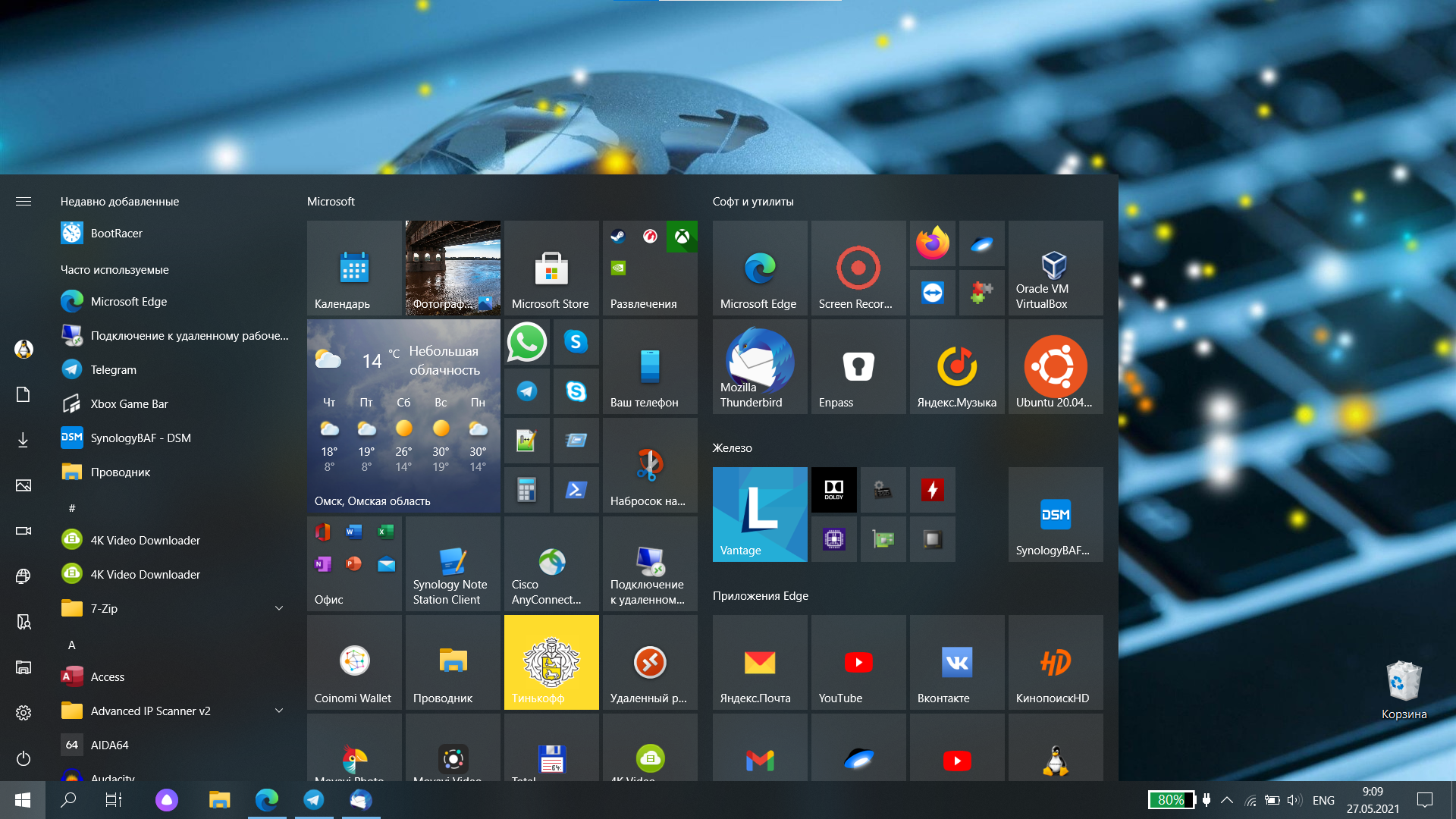Open the Офис tile folder
This screenshot has width=1456, height=819.
(x=354, y=563)
